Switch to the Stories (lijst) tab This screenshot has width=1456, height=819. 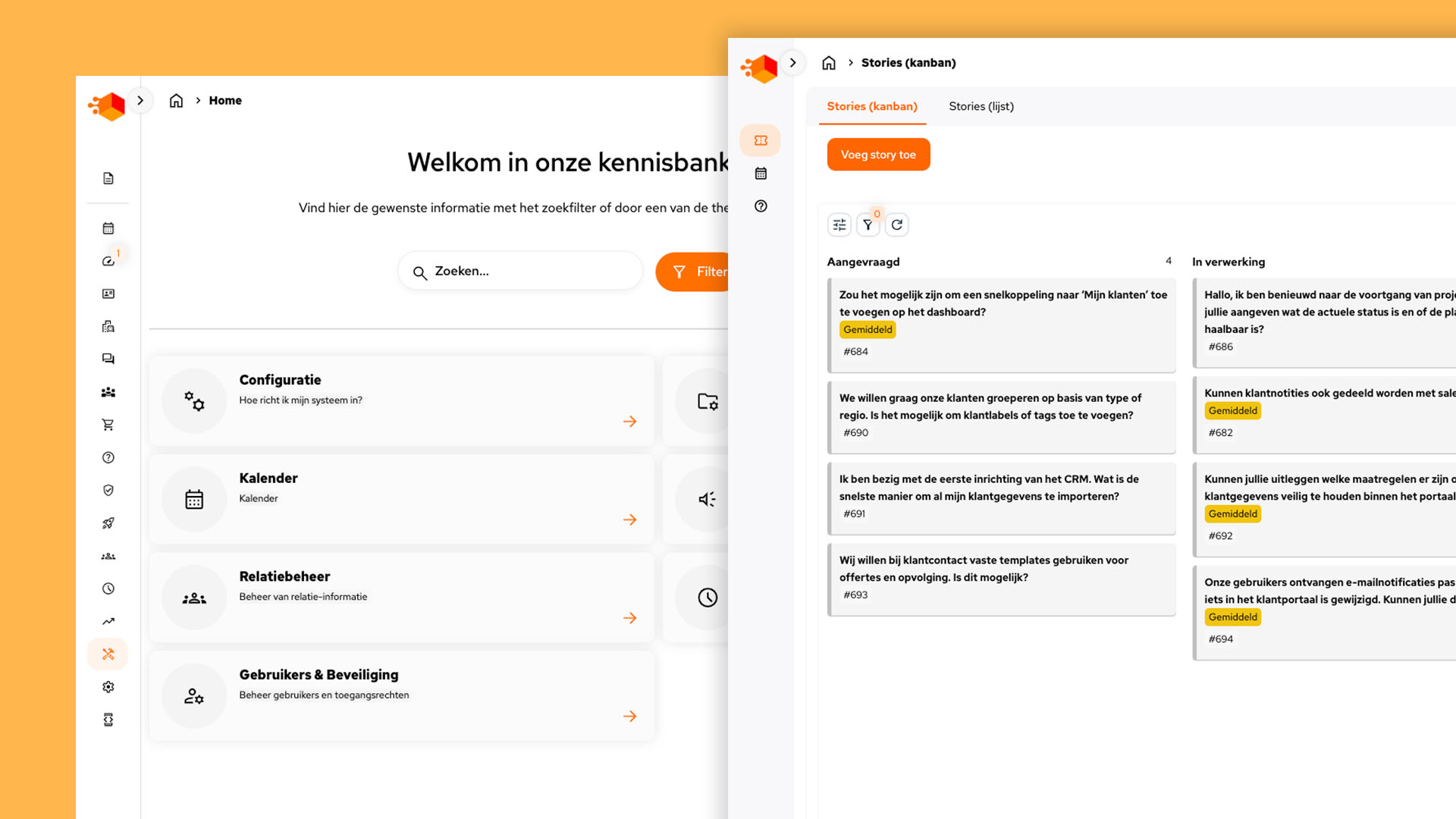coord(981,106)
